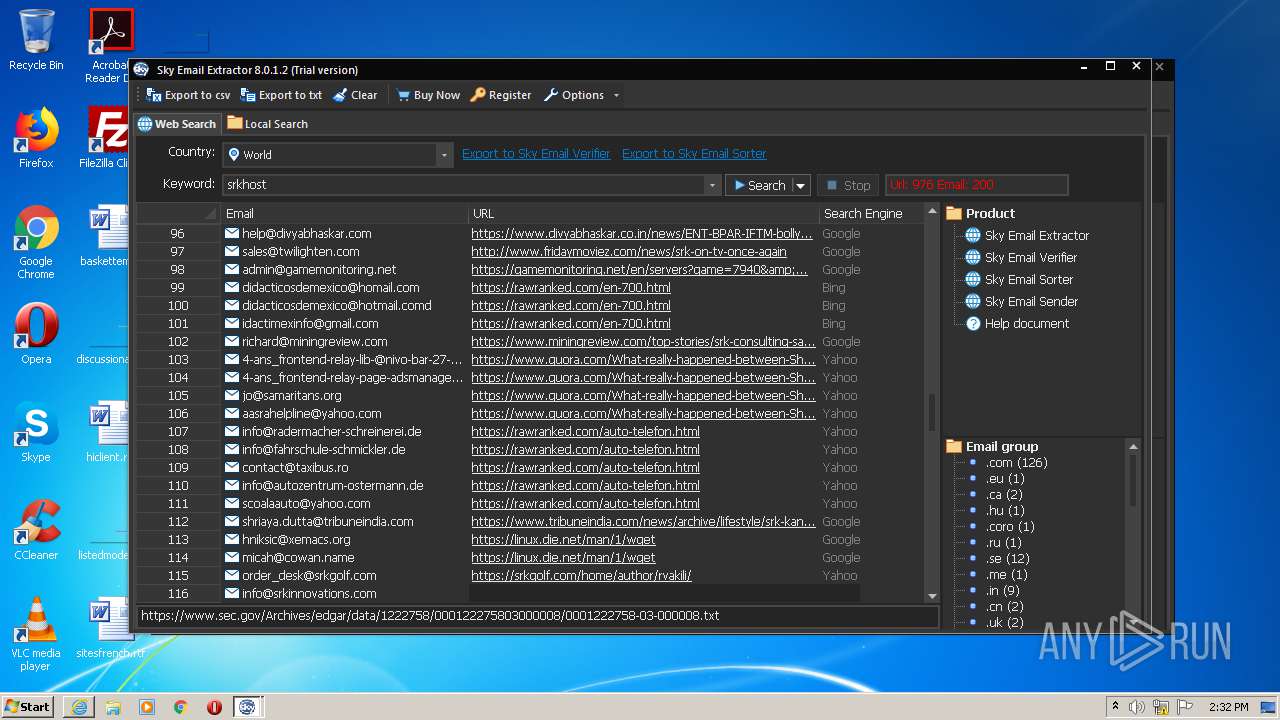The height and width of the screenshot is (720, 1280).
Task: Select email help@divyabhaskar.com row
Action: point(306,234)
